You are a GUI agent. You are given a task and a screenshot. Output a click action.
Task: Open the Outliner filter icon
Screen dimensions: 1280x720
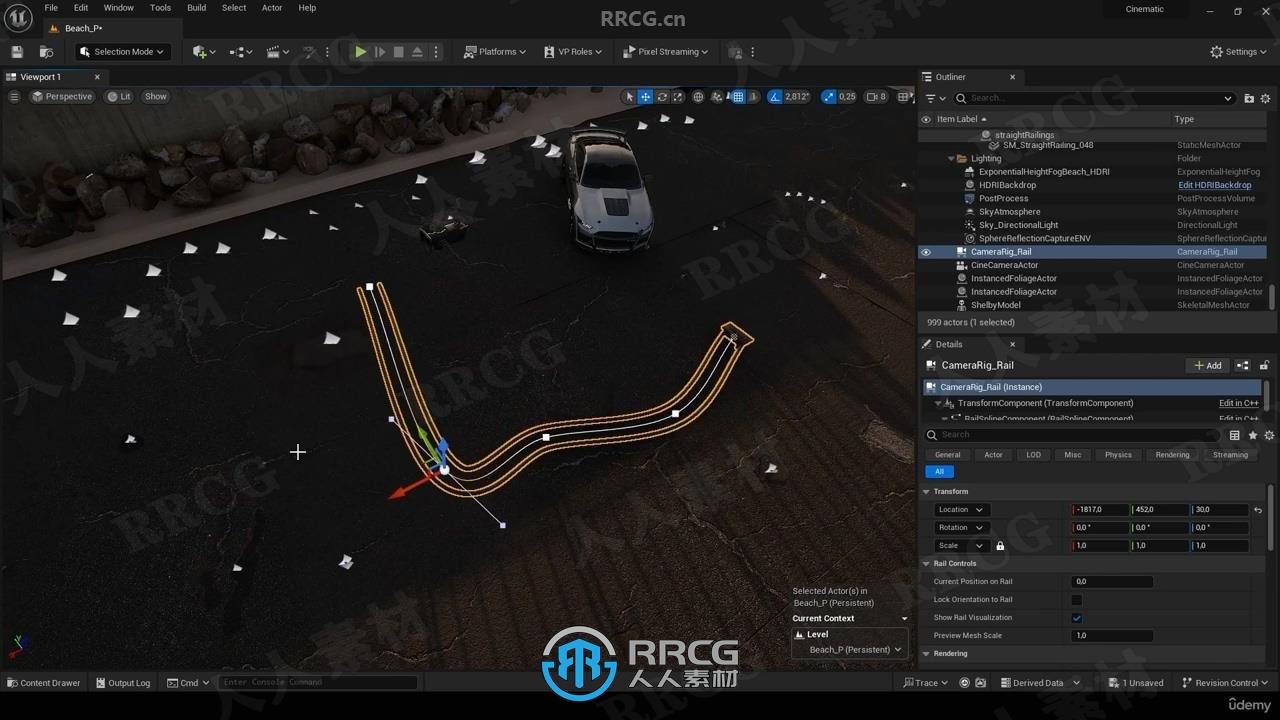[x=935, y=98]
